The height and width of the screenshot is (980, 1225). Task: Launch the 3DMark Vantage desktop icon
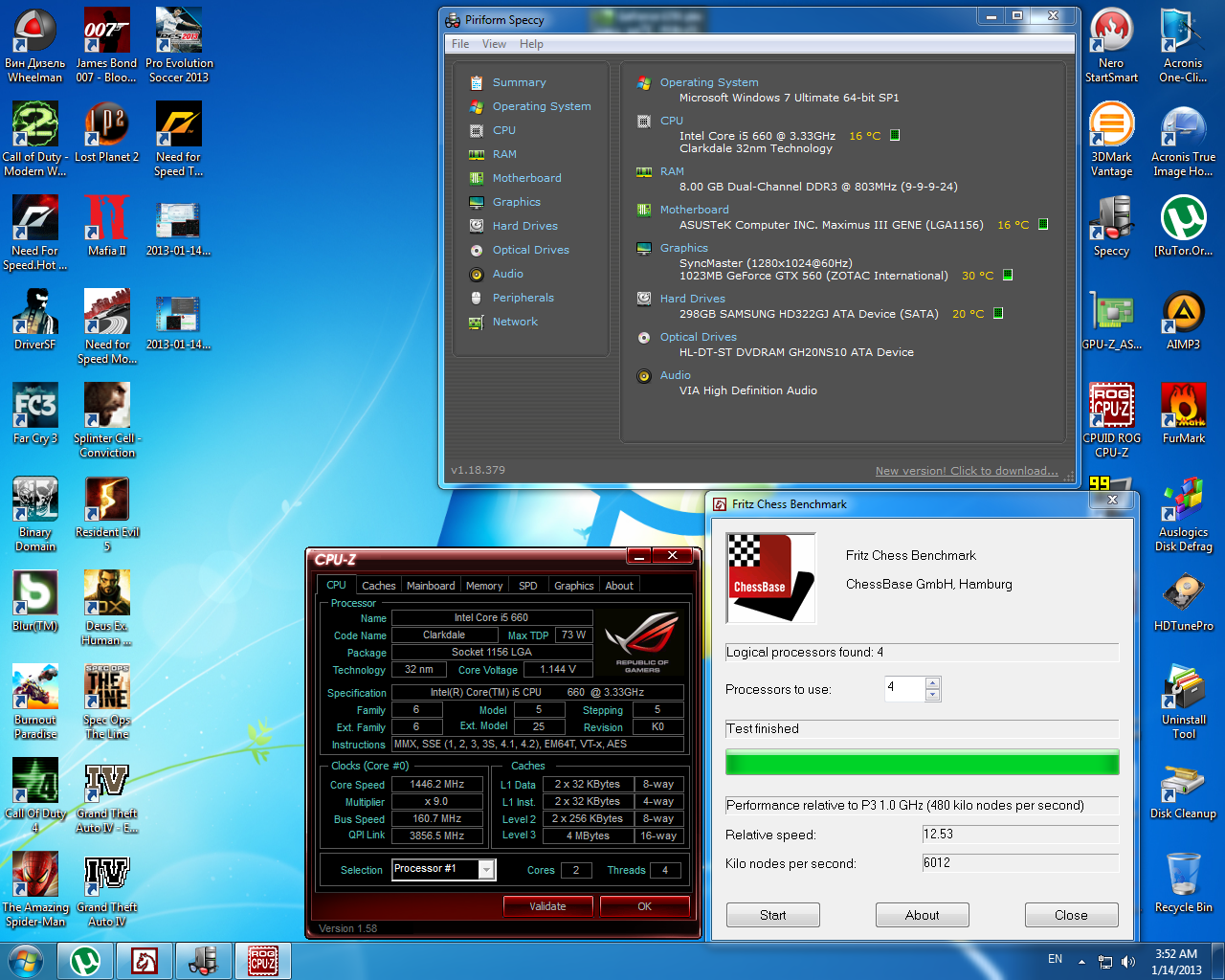[1111, 125]
